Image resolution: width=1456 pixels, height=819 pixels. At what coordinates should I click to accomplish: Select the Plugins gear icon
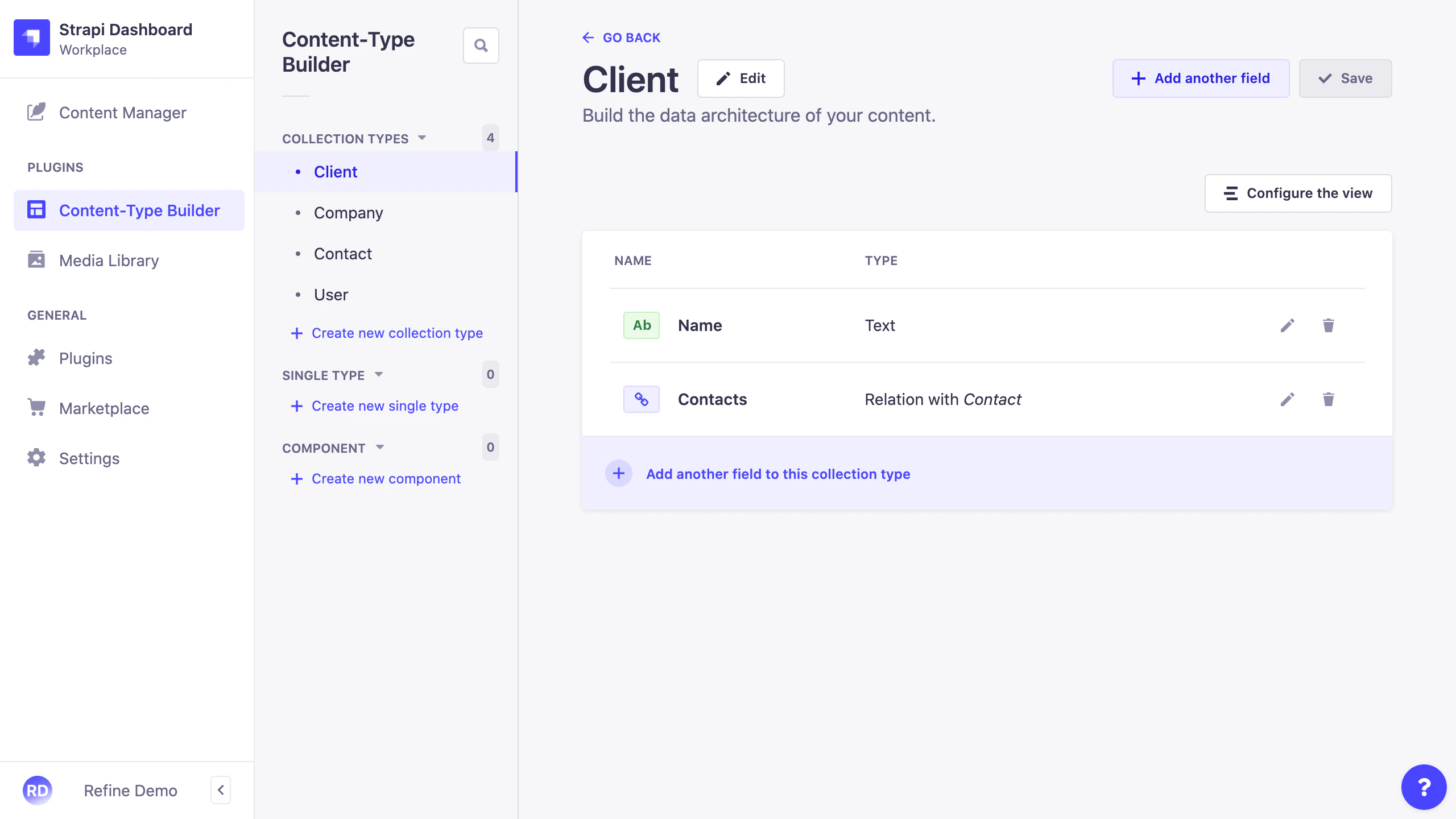(36, 358)
